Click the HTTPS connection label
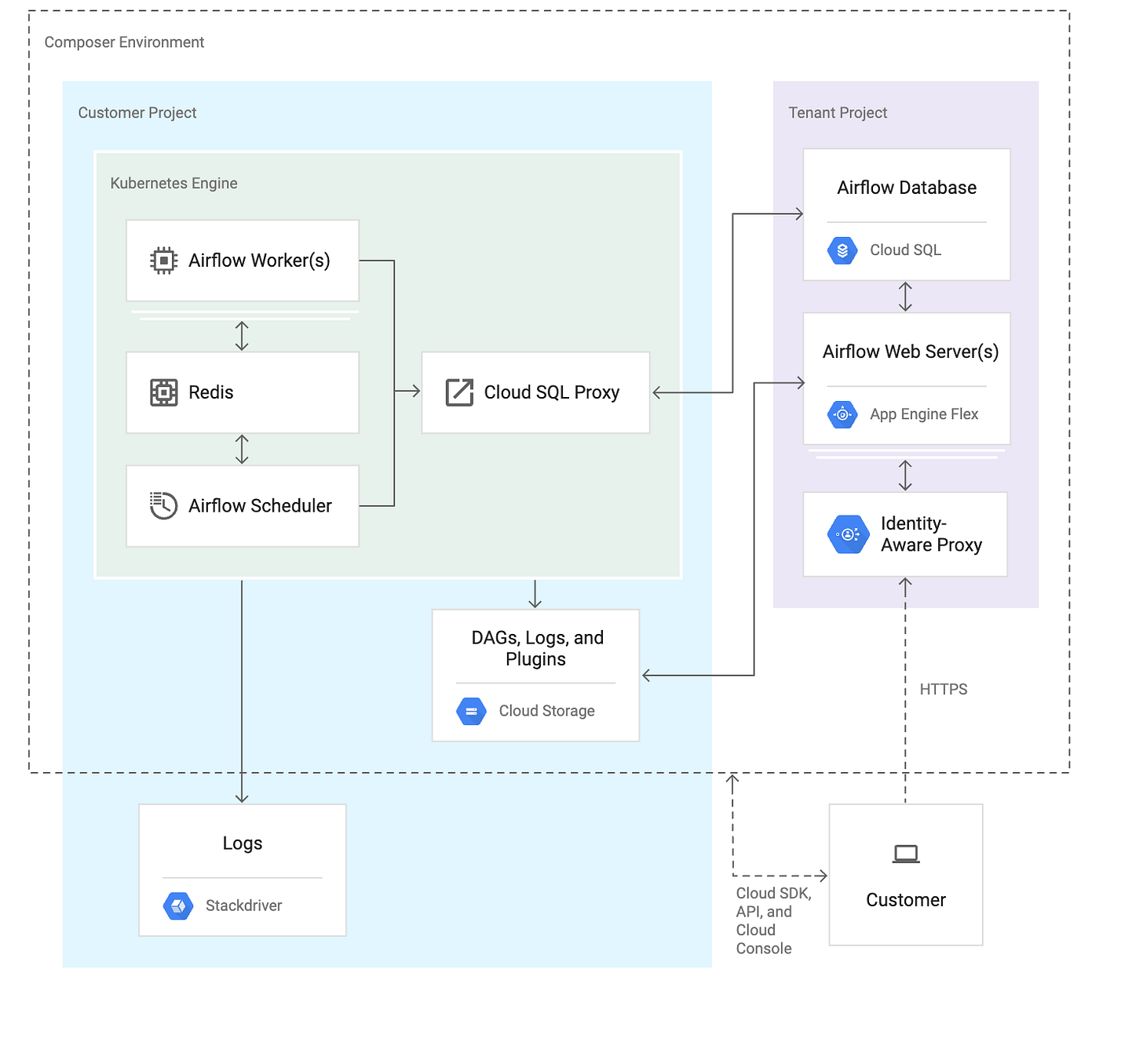Screen dimensions: 1143x1064 [x=944, y=690]
